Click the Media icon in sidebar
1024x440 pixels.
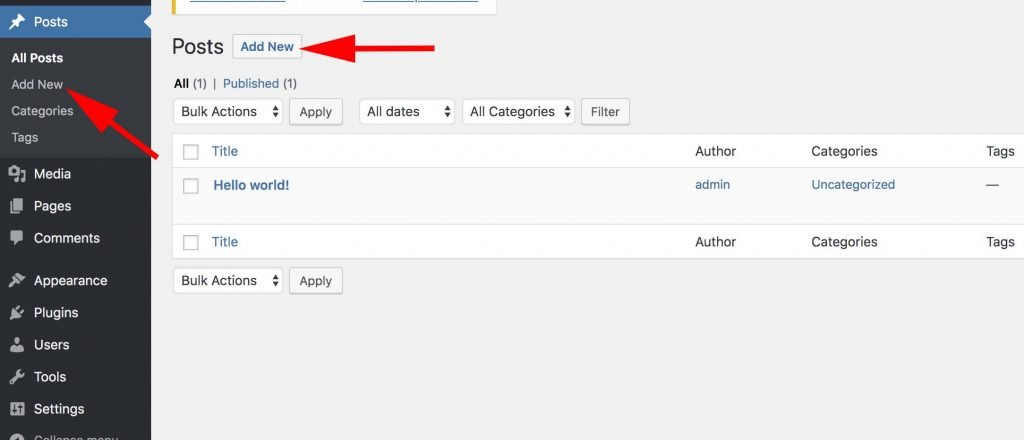[17, 174]
